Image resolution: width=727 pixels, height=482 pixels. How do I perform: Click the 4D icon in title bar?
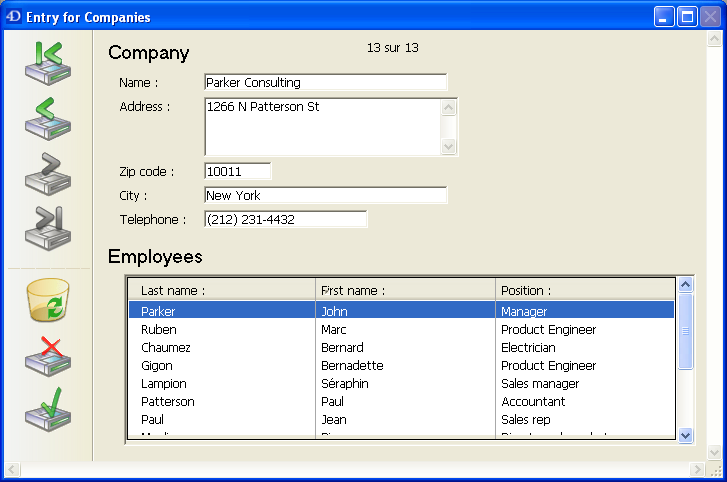point(13,17)
